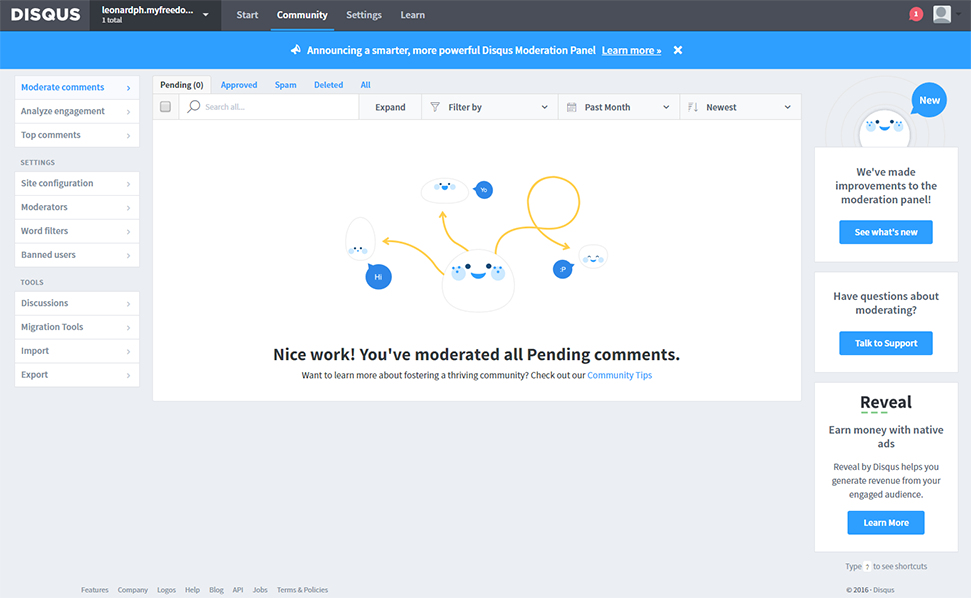Click the Terms & Policies footer link
Screen dimensions: 971x598
click(x=302, y=590)
